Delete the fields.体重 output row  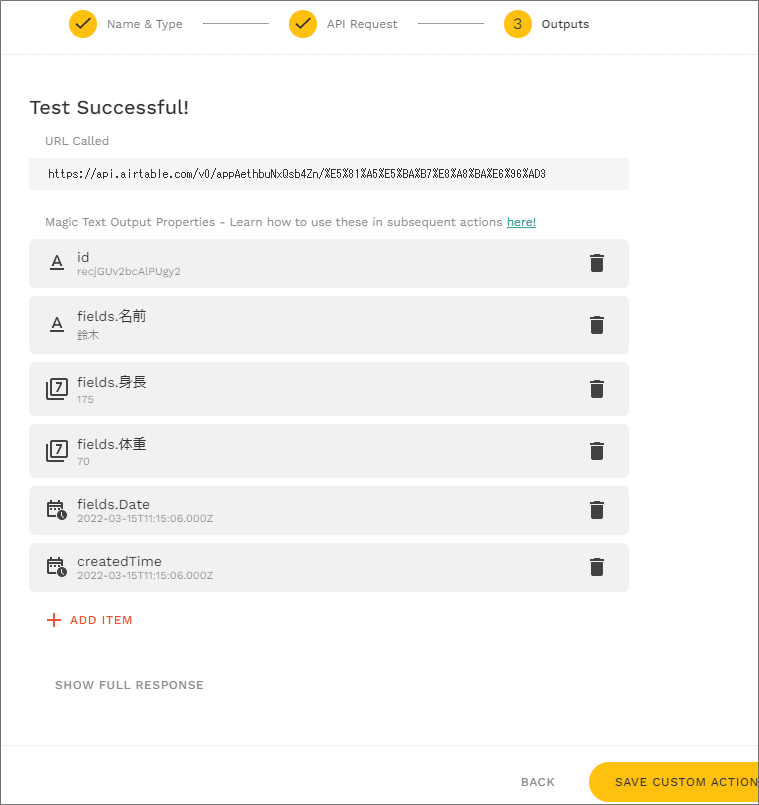pyautogui.click(x=597, y=451)
